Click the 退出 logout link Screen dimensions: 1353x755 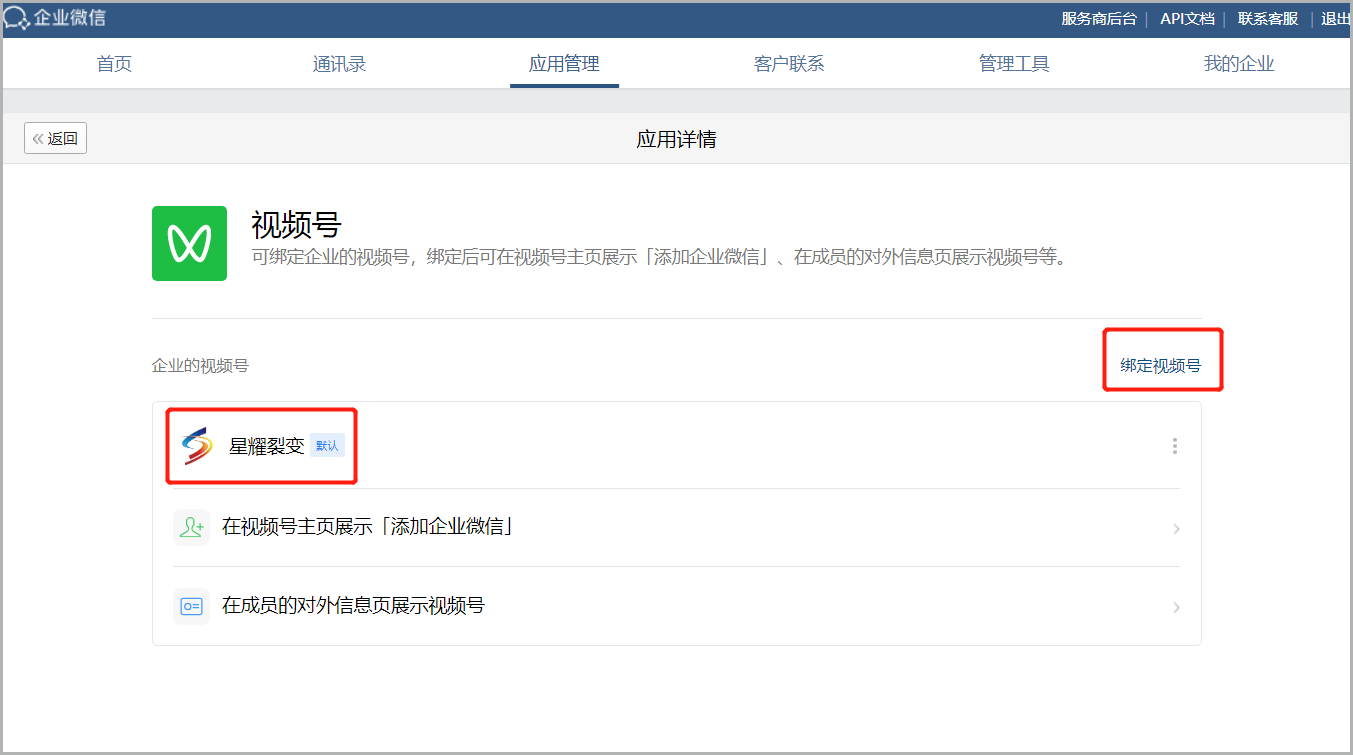pyautogui.click(x=1336, y=19)
